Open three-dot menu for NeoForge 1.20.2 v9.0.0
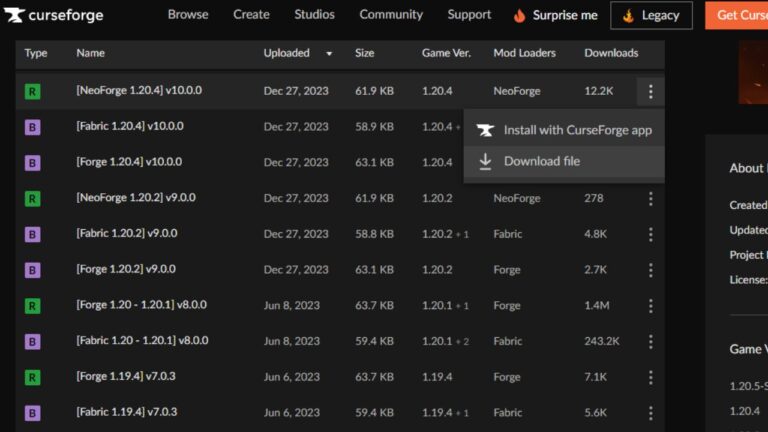This screenshot has width=768, height=432. [650, 199]
